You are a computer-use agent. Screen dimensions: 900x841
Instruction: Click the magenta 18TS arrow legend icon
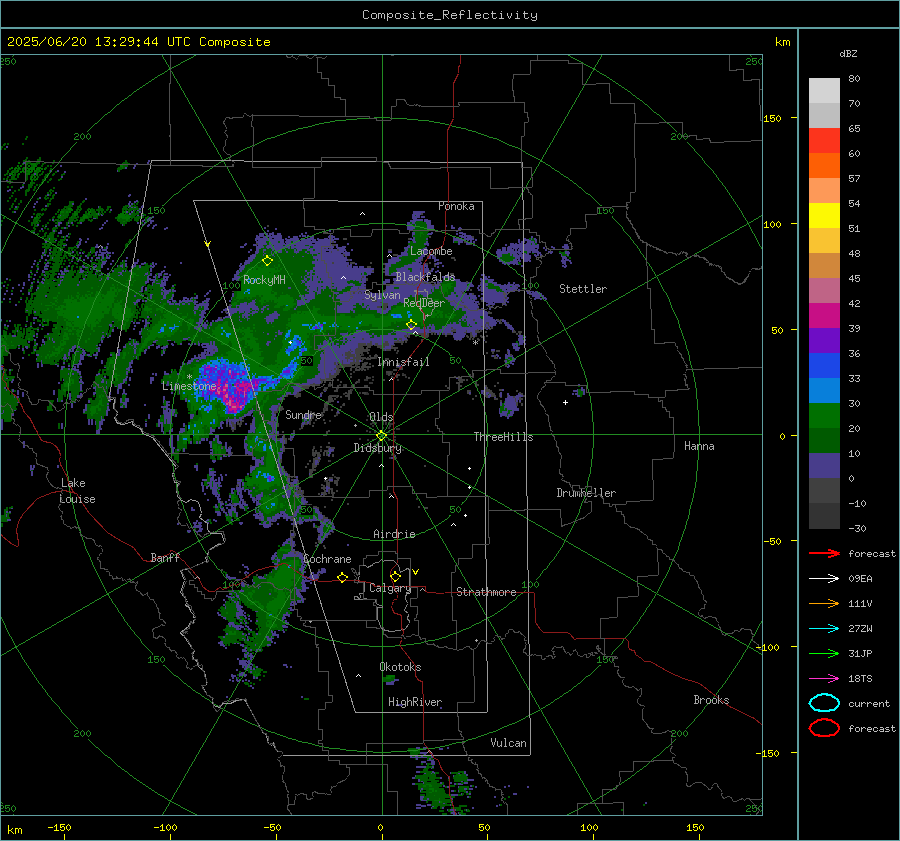click(824, 679)
